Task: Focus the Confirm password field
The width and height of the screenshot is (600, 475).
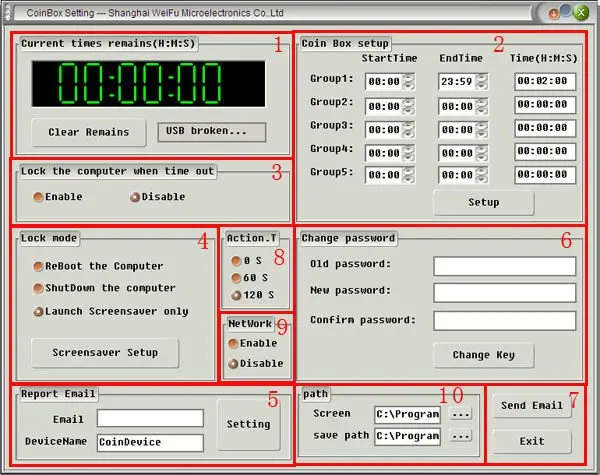Action: pyautogui.click(x=504, y=321)
